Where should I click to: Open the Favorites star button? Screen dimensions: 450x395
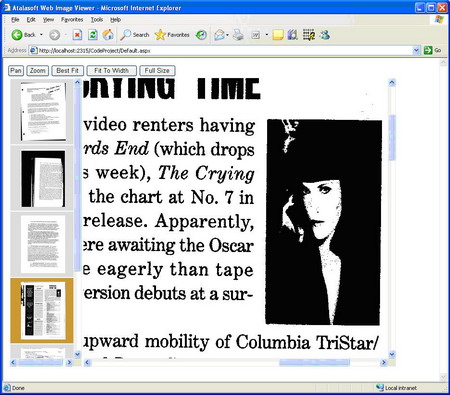point(172,35)
